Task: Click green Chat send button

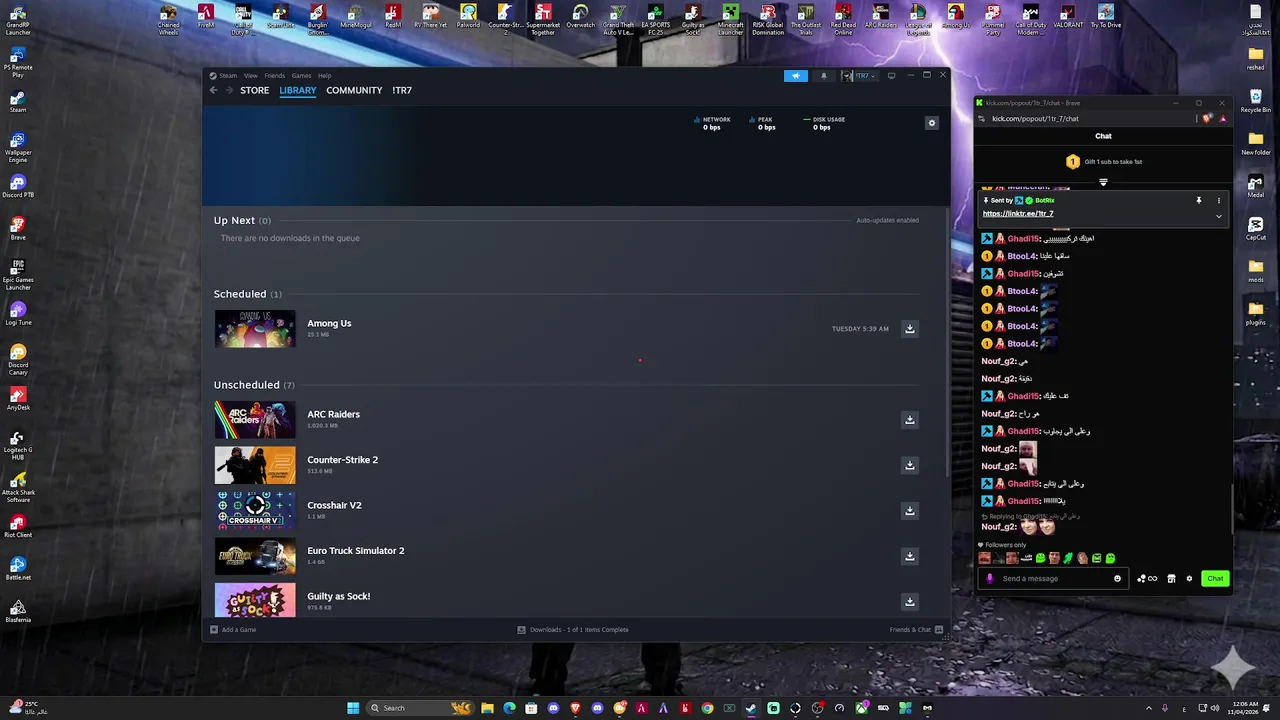Action: 1215,578
